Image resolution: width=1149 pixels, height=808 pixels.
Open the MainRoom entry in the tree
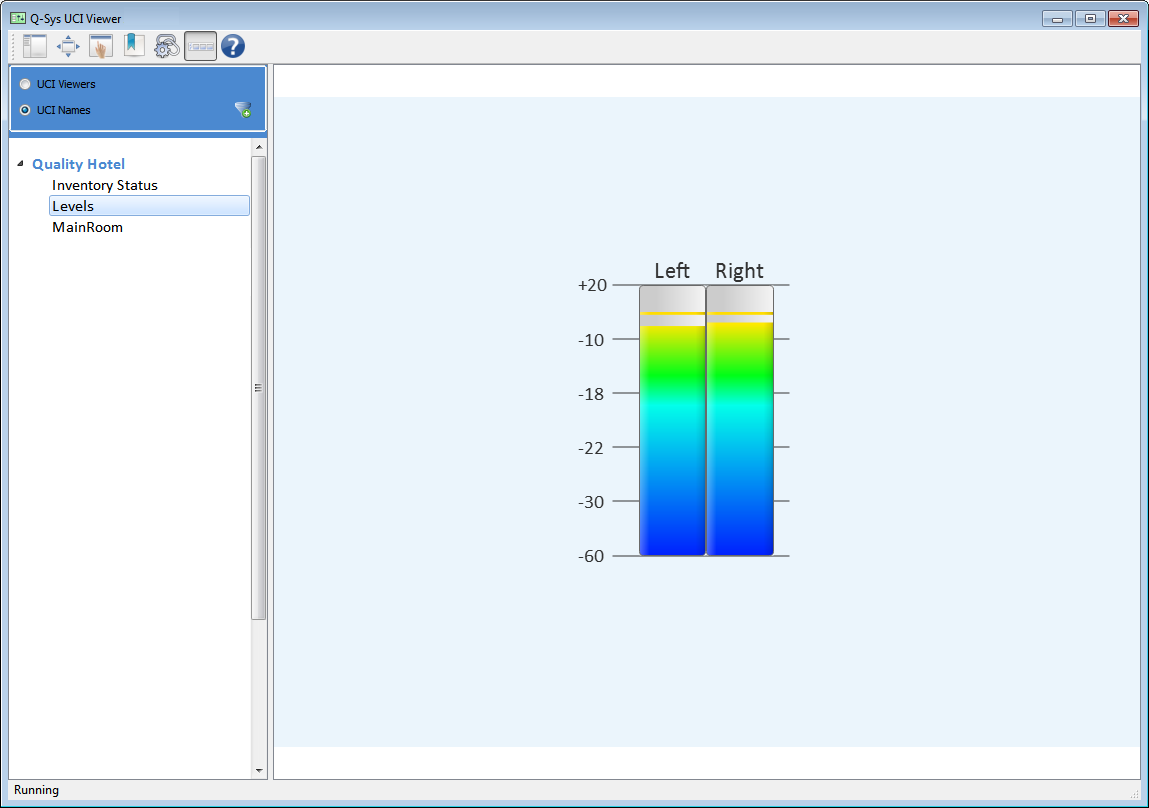coord(88,227)
